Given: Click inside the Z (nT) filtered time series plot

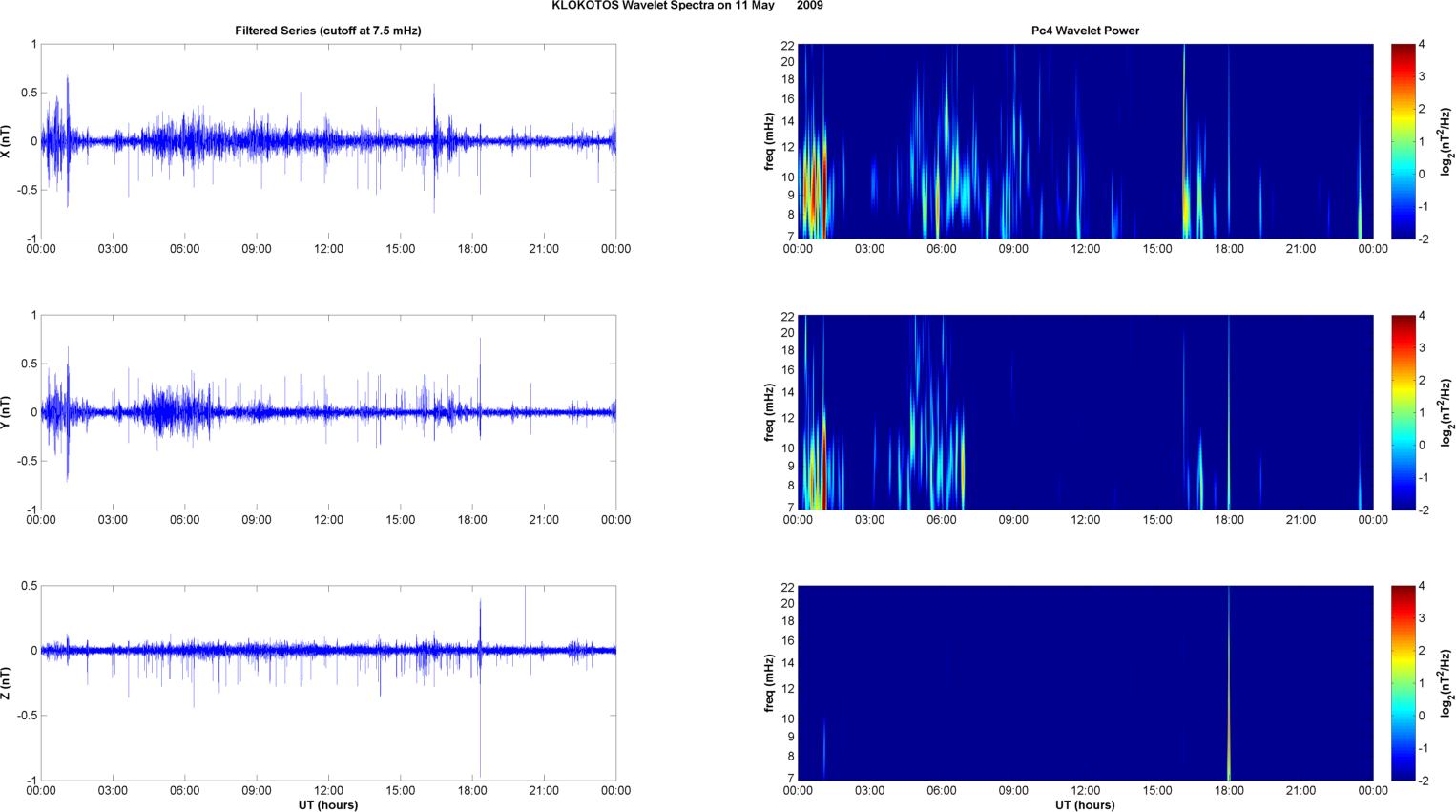Looking at the screenshot, I should click(x=328, y=683).
